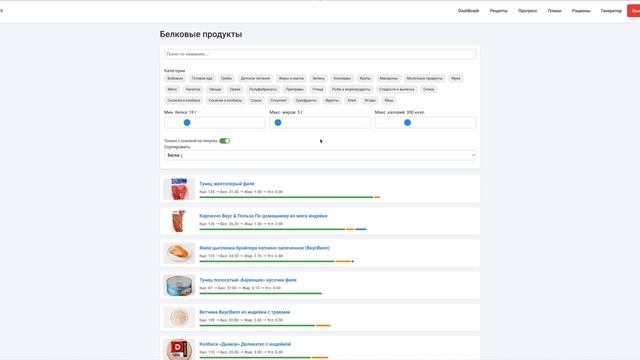Click the turkey ham ВкусВилл product image
Viewport: 640px width, 360px height.
point(179,317)
